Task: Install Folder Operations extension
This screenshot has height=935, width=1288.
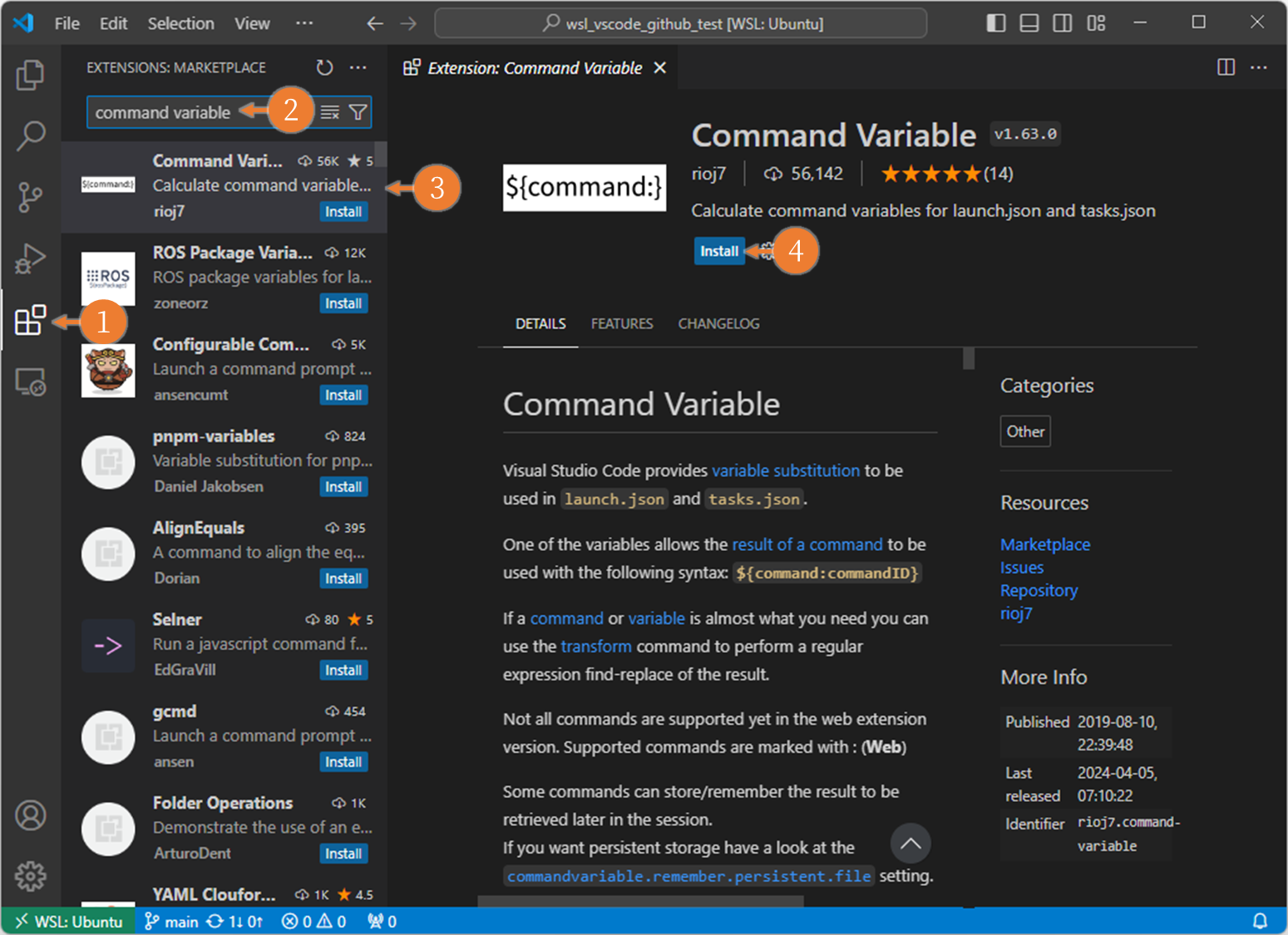Action: [x=343, y=854]
